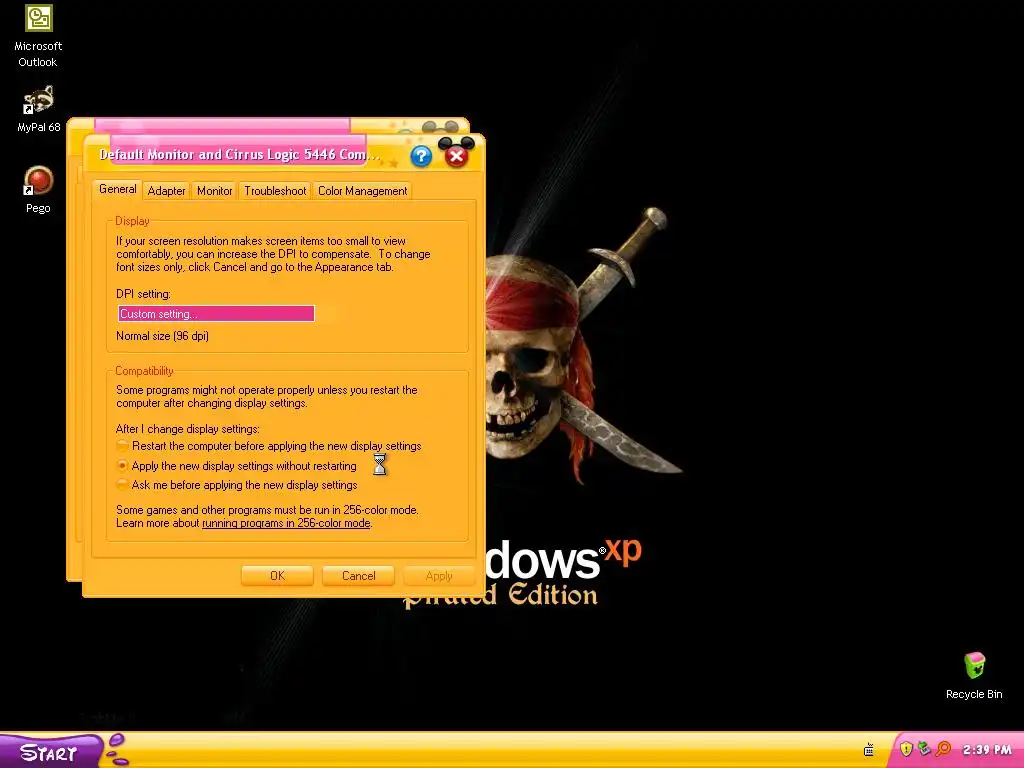Viewport: 1024px width, 768px height.
Task: Switch to the Color Management tab
Action: click(x=362, y=191)
